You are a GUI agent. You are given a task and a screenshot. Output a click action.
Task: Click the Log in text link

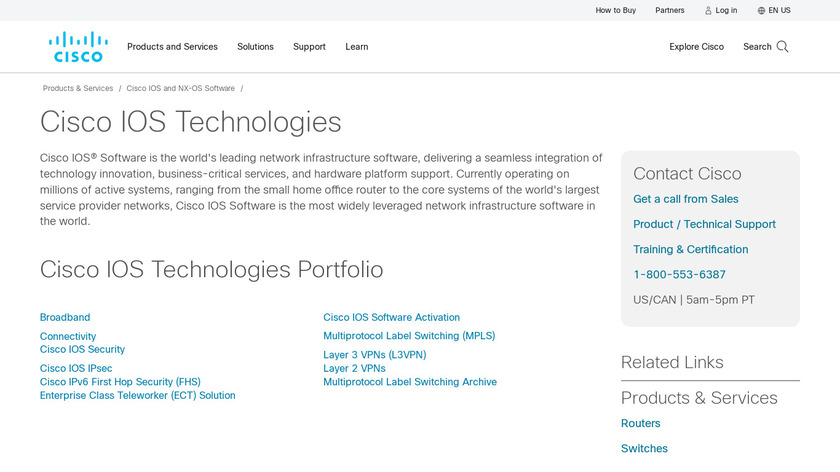click(x=726, y=10)
